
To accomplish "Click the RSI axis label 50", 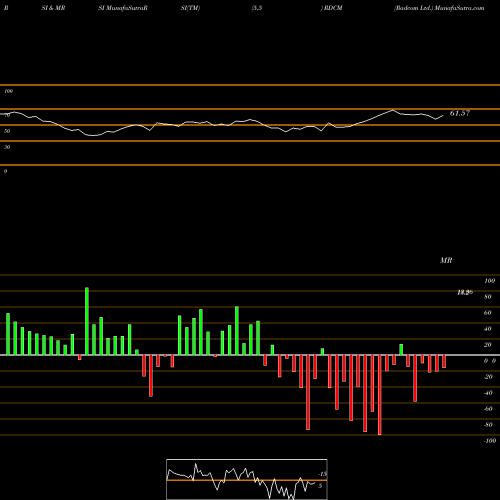I will tap(7, 131).
